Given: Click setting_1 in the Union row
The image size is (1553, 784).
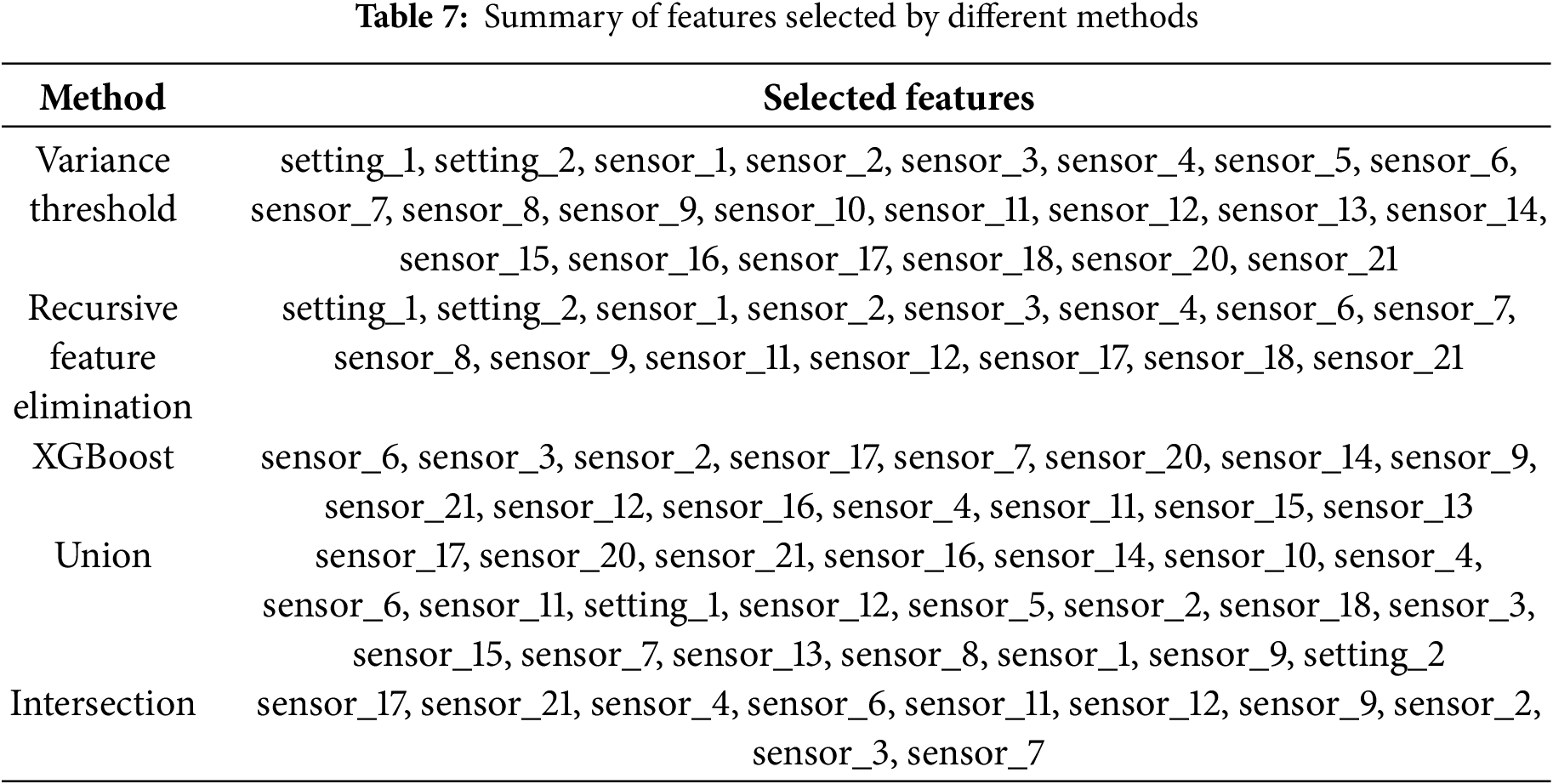Looking at the screenshot, I should (x=652, y=605).
